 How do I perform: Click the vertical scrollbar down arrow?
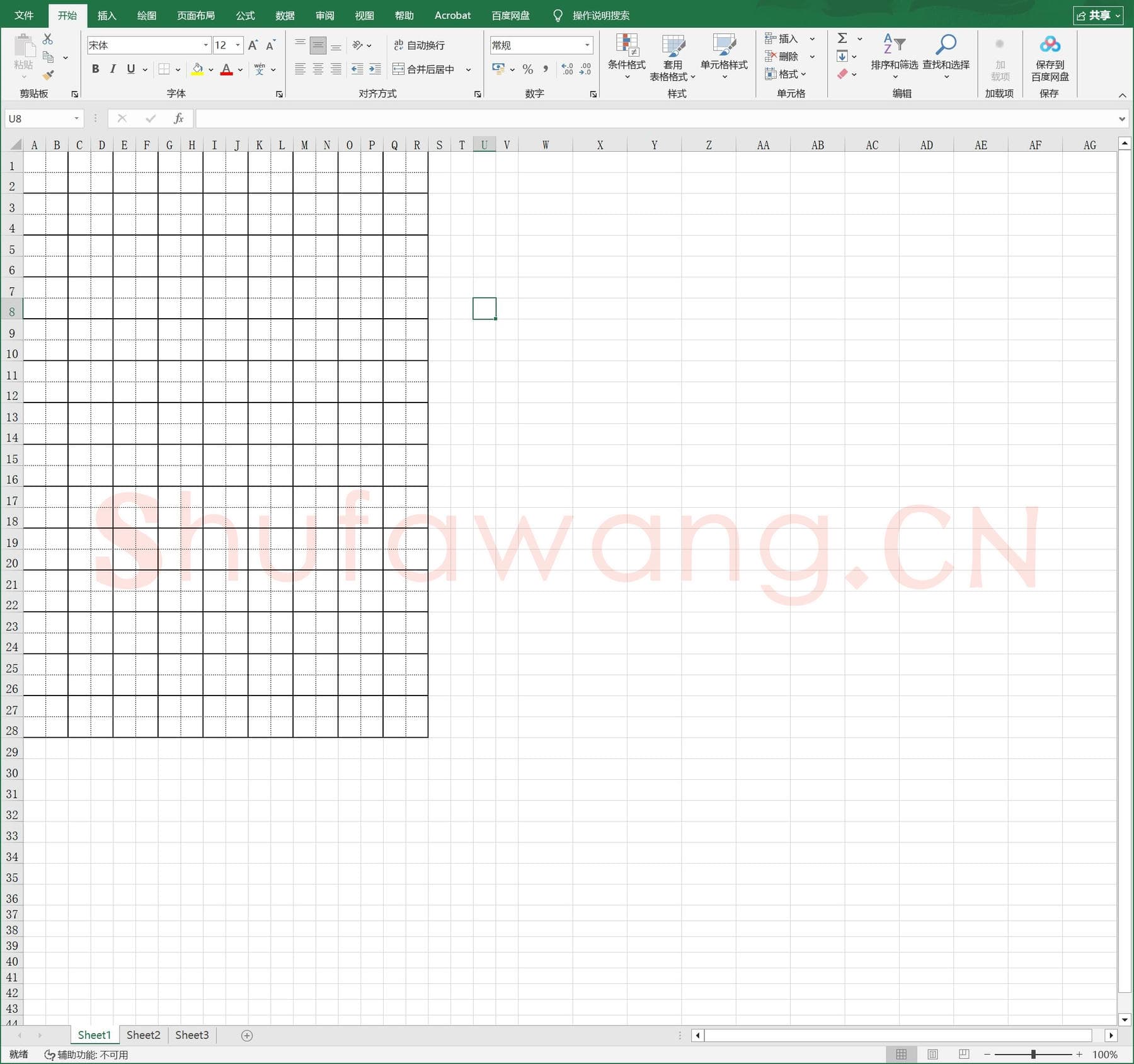click(x=1125, y=1019)
